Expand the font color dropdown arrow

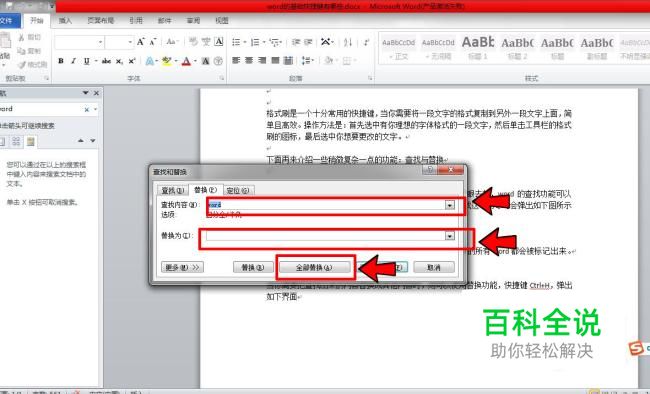pyautogui.click(x=195, y=61)
